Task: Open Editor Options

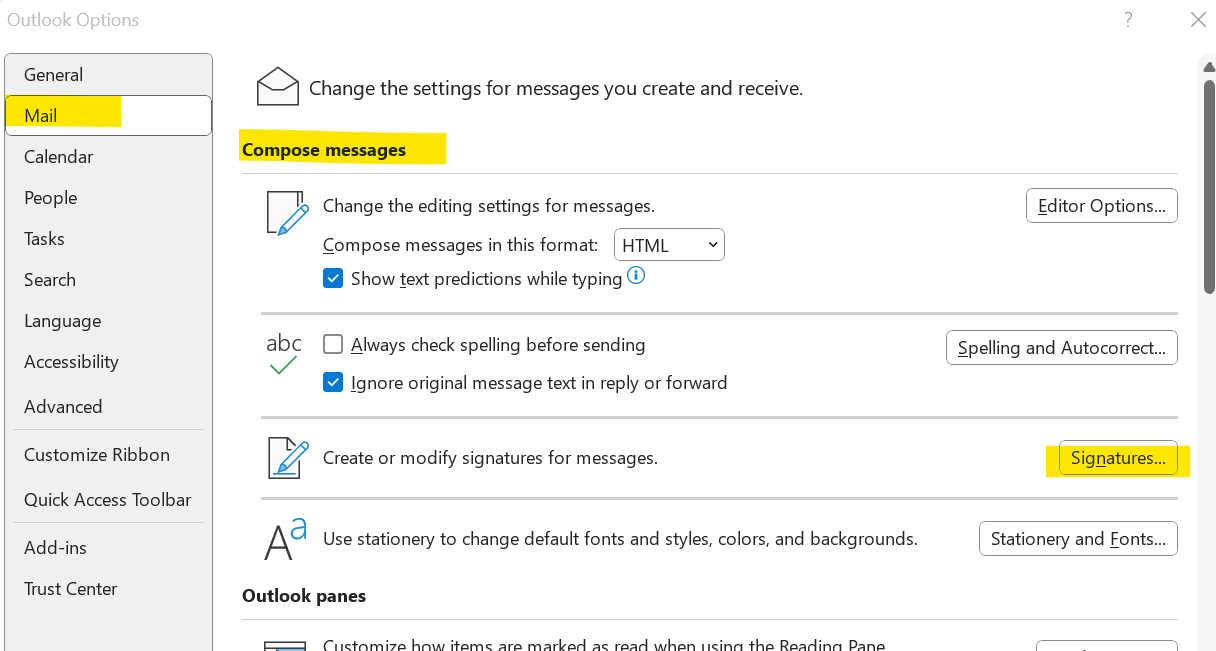Action: (x=1101, y=205)
